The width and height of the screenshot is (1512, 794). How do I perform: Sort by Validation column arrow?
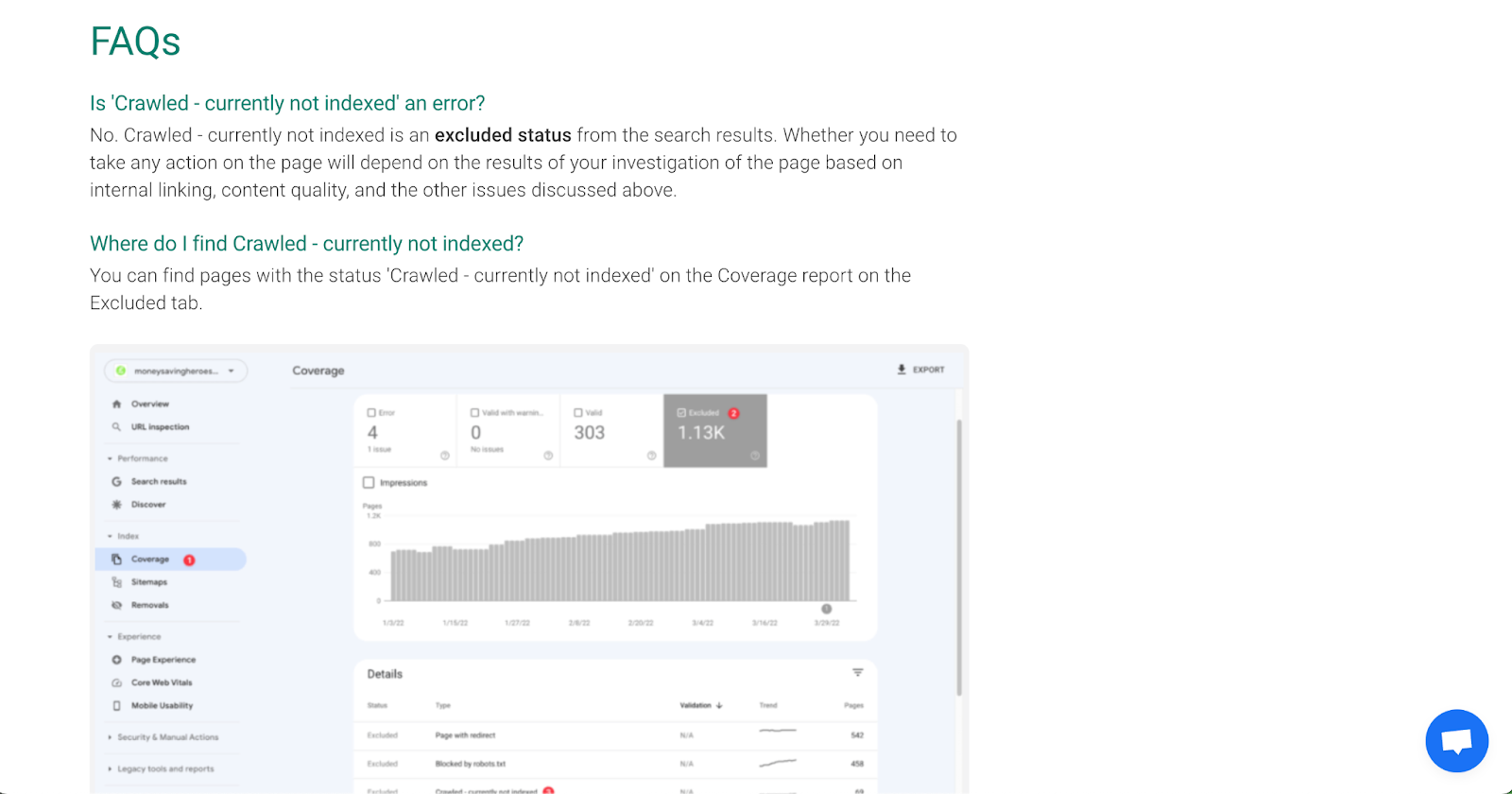(x=719, y=705)
